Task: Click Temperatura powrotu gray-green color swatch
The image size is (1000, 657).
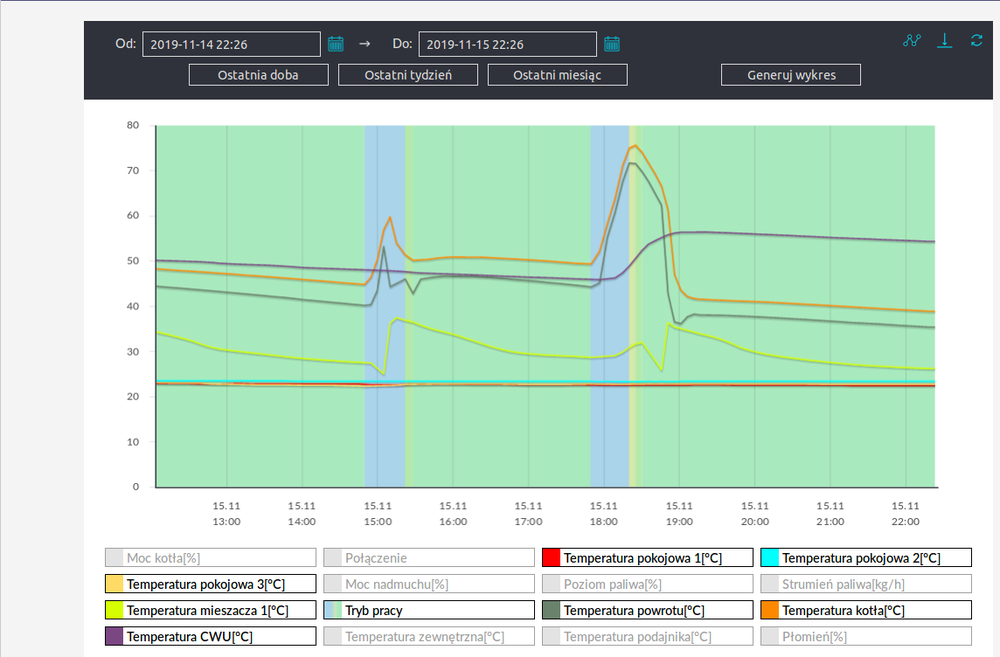Action: pyautogui.click(x=551, y=610)
